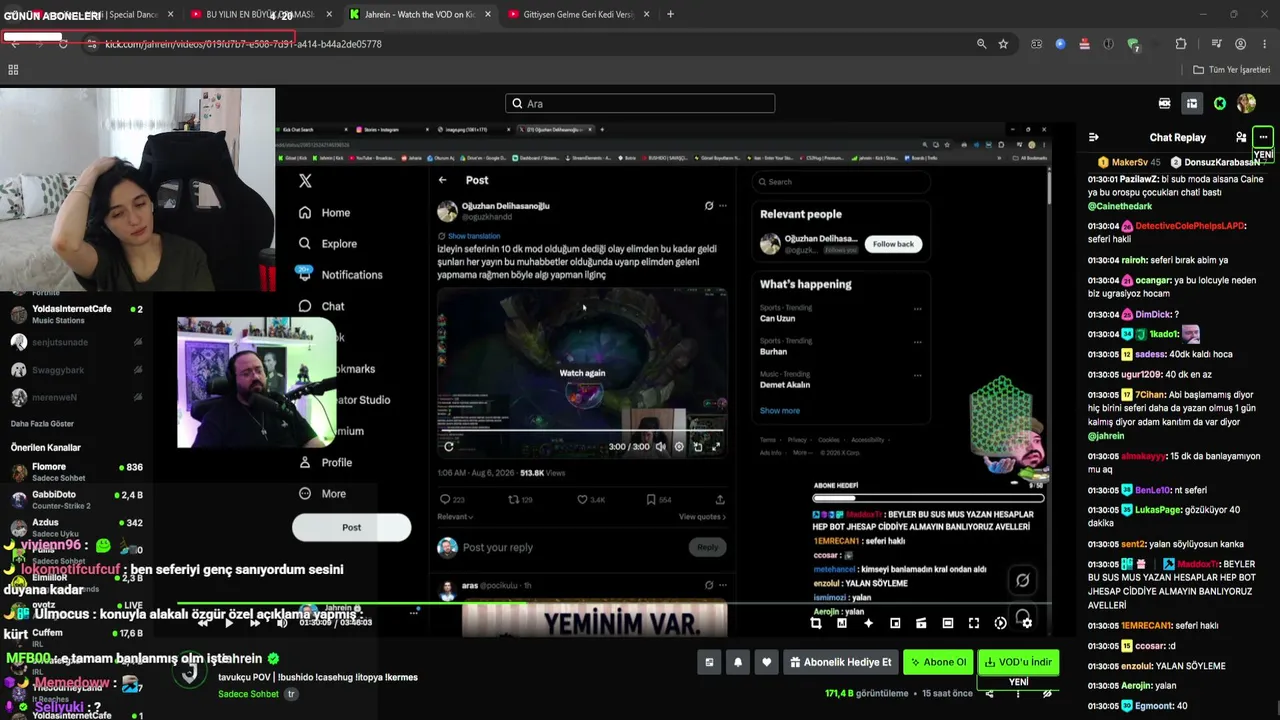This screenshot has width=1280, height=720.
Task: Toggle the notification bell for Jahrein
Action: (x=738, y=662)
